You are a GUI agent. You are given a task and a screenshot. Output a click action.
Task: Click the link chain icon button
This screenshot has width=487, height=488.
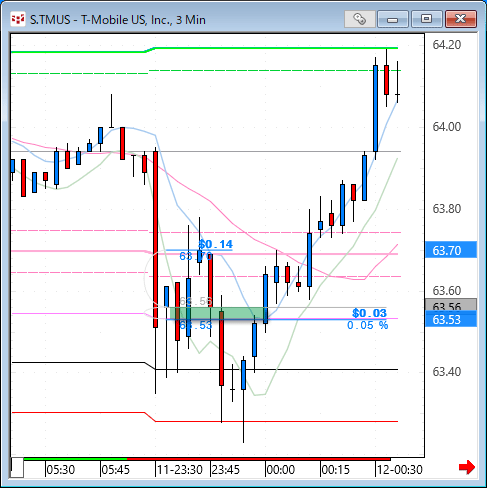[x=359, y=19]
